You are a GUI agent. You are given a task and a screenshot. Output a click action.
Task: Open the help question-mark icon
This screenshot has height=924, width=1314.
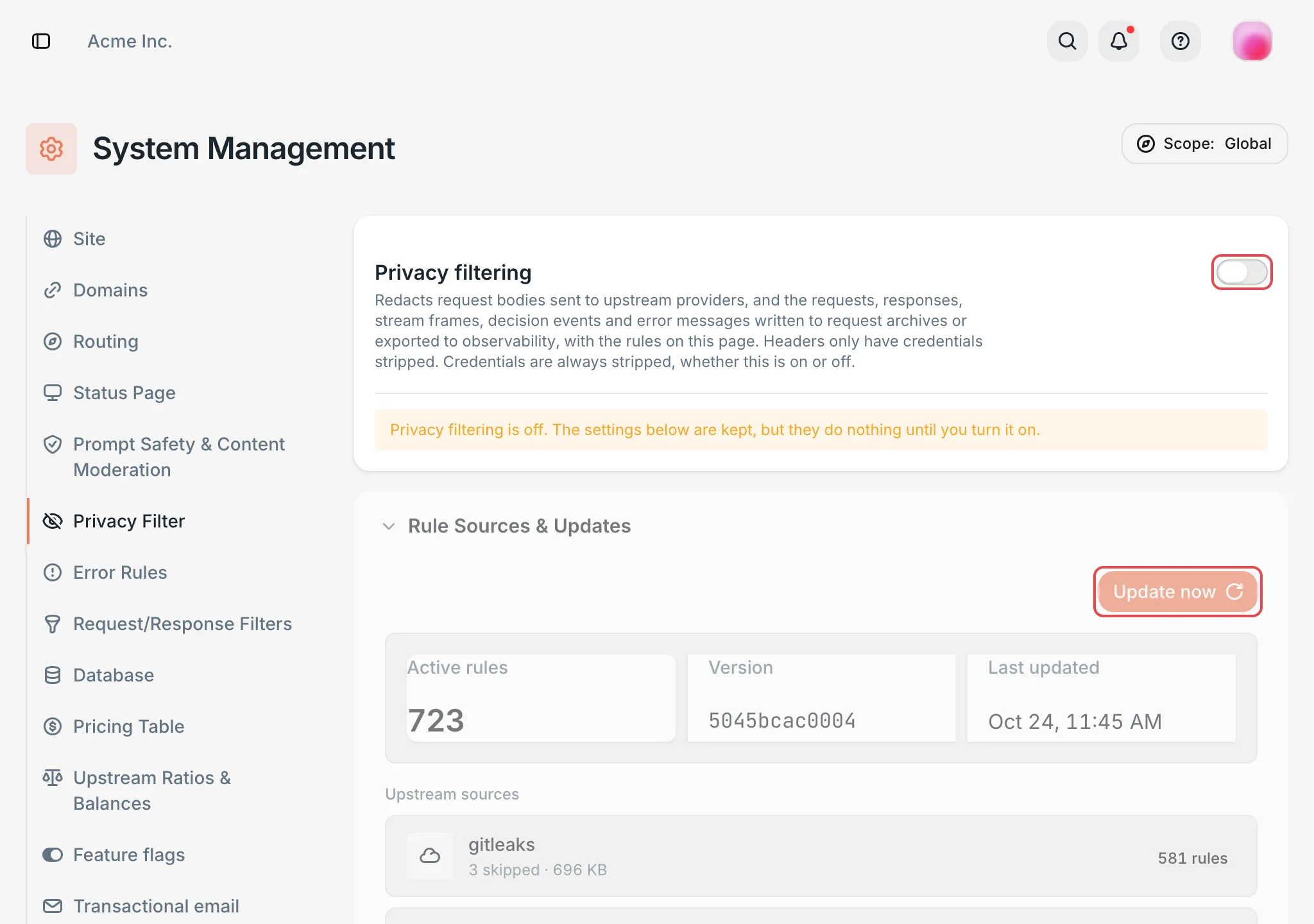click(x=1180, y=41)
